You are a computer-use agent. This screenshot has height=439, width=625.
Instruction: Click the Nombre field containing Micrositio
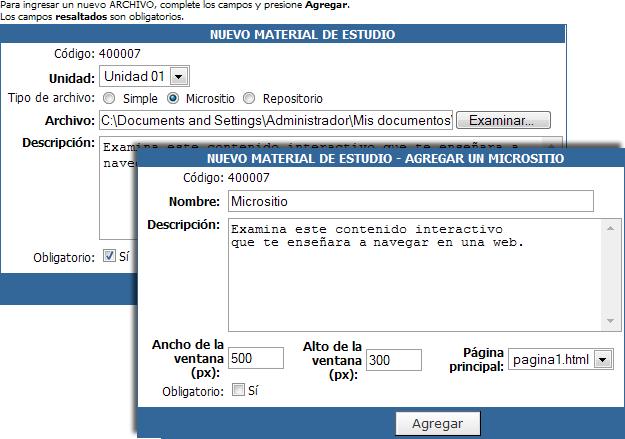(411, 201)
